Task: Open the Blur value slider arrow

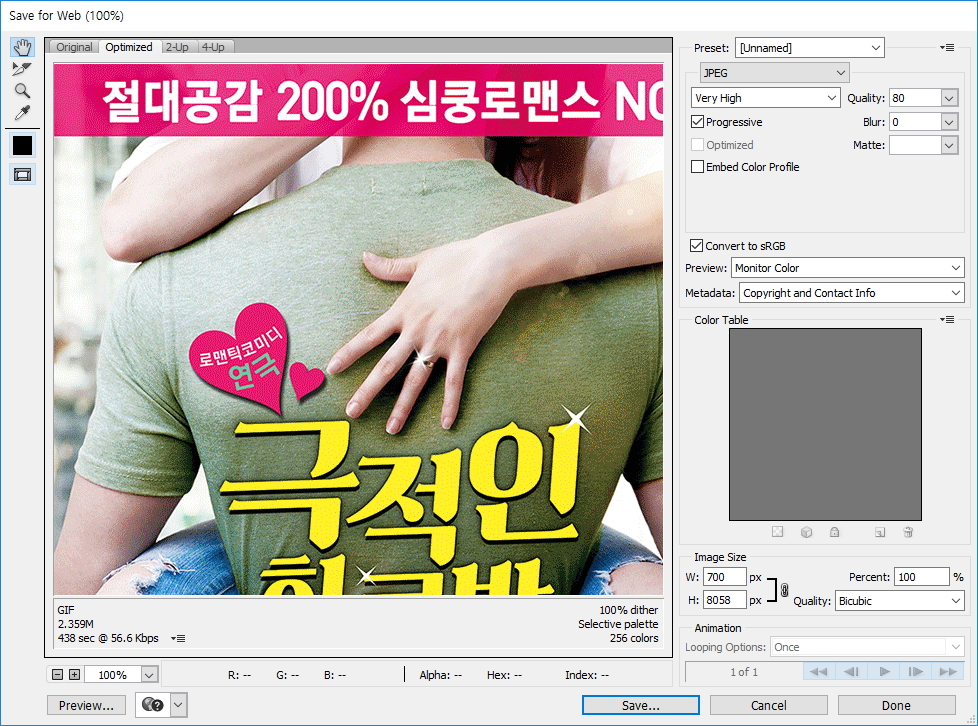Action: tap(949, 122)
